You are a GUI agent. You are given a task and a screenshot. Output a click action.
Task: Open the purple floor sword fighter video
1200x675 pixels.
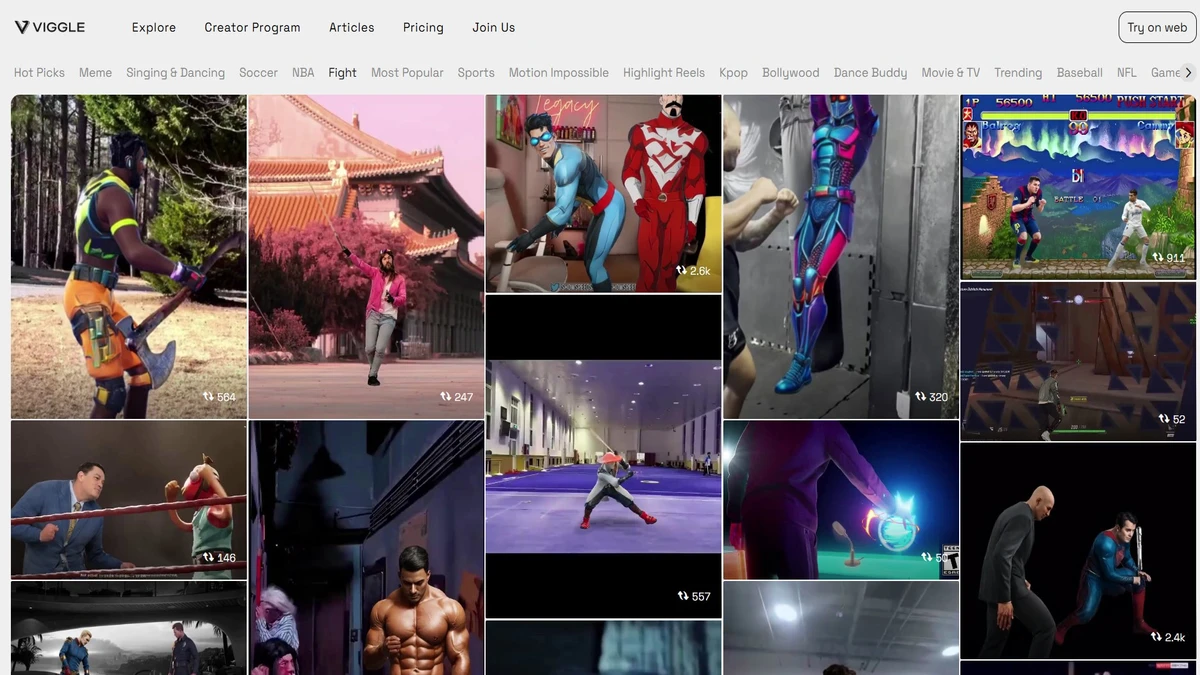[603, 457]
